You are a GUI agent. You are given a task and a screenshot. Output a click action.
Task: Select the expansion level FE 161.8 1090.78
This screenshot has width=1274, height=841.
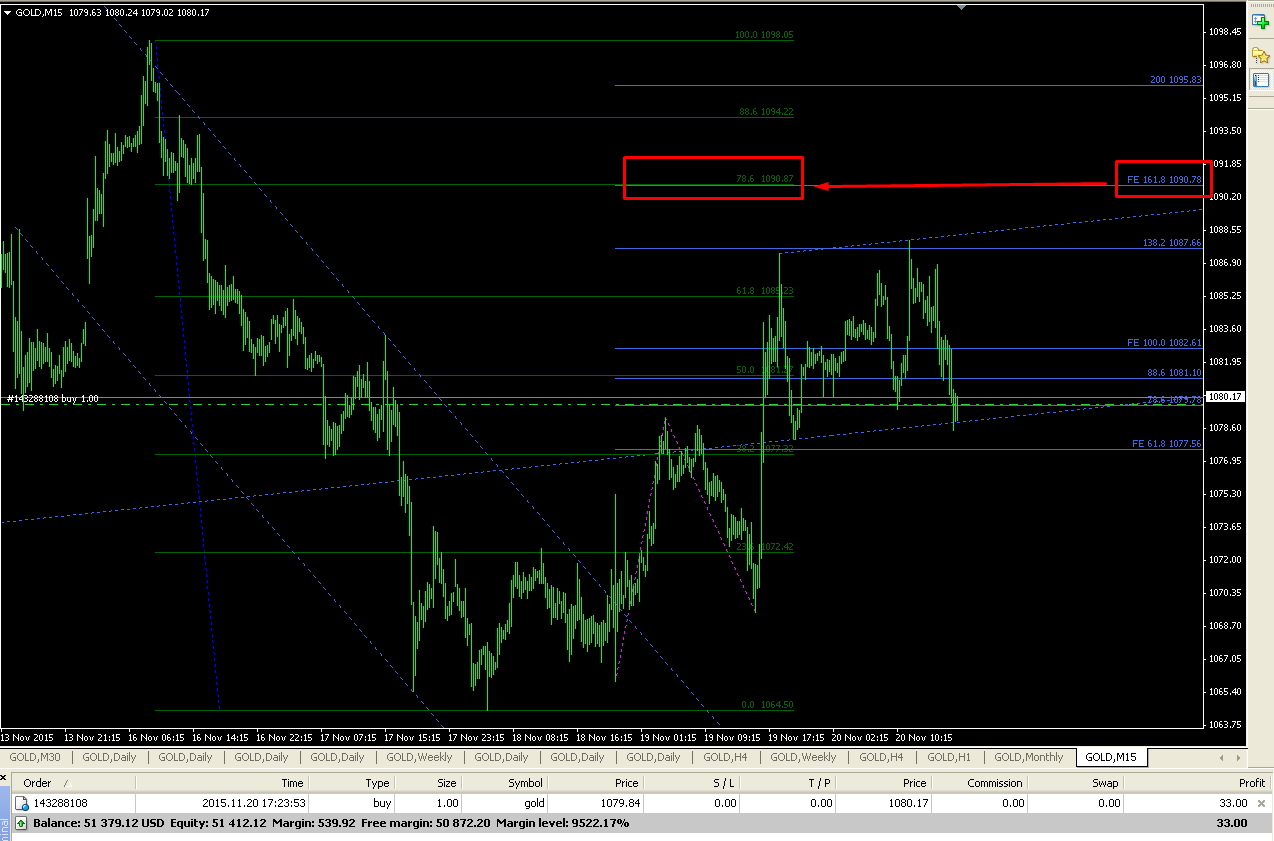pyautogui.click(x=1164, y=180)
